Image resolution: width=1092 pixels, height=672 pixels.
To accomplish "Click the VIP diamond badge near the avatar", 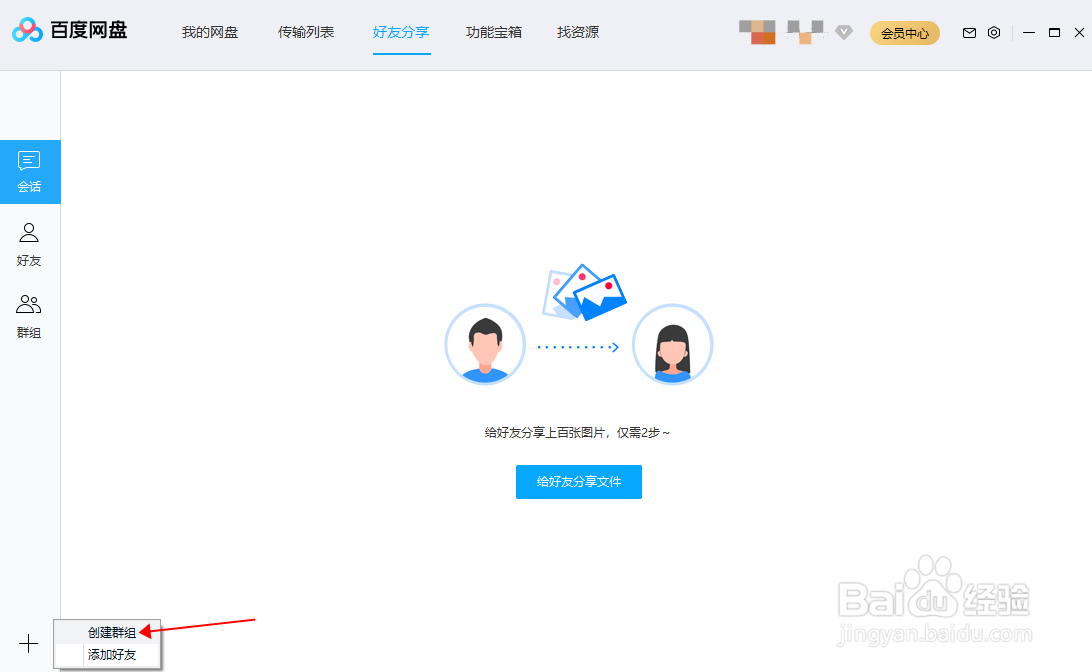I will (x=843, y=32).
